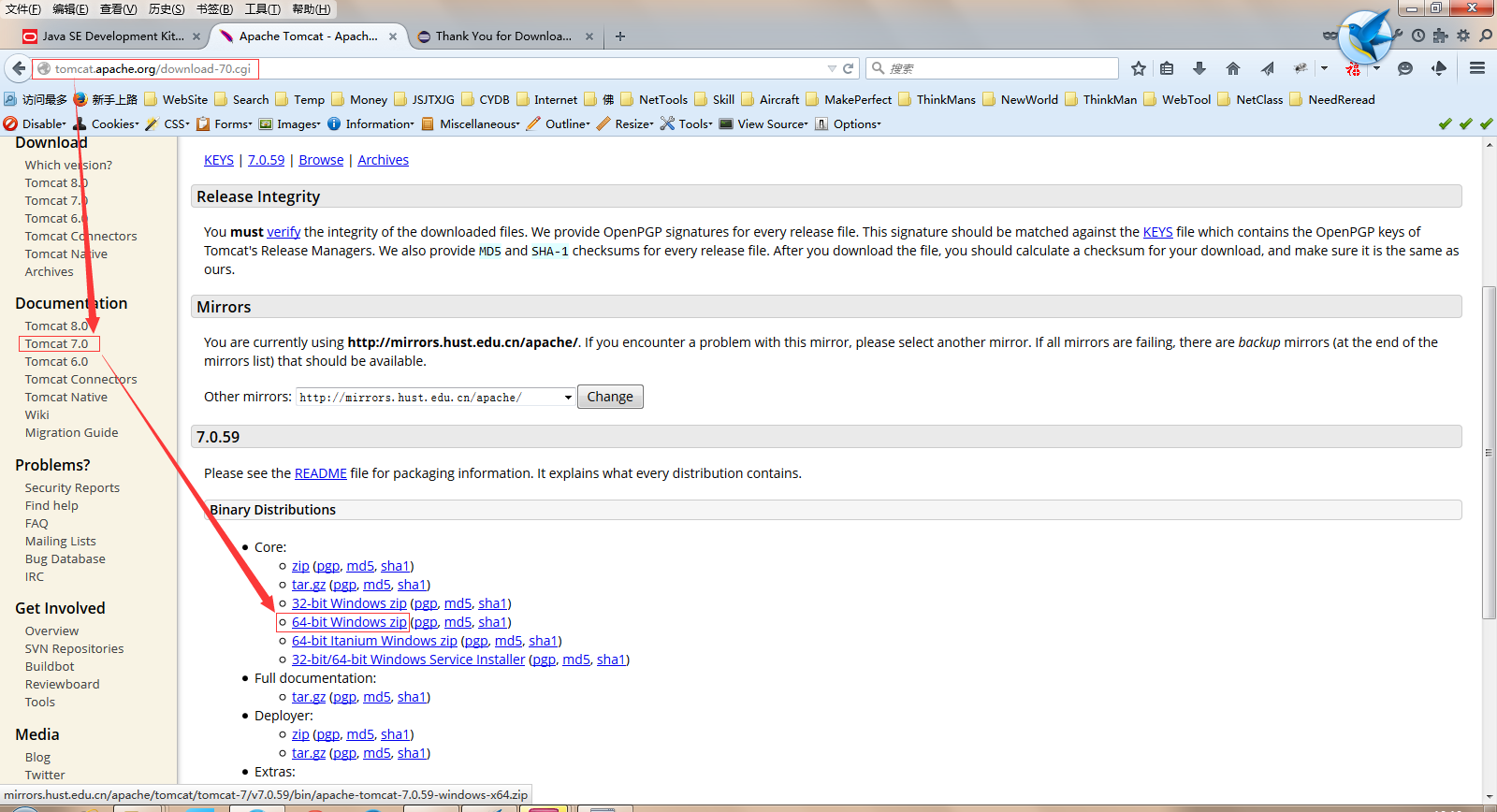Open the 文件(F) menu
The image size is (1497, 812).
[23, 9]
